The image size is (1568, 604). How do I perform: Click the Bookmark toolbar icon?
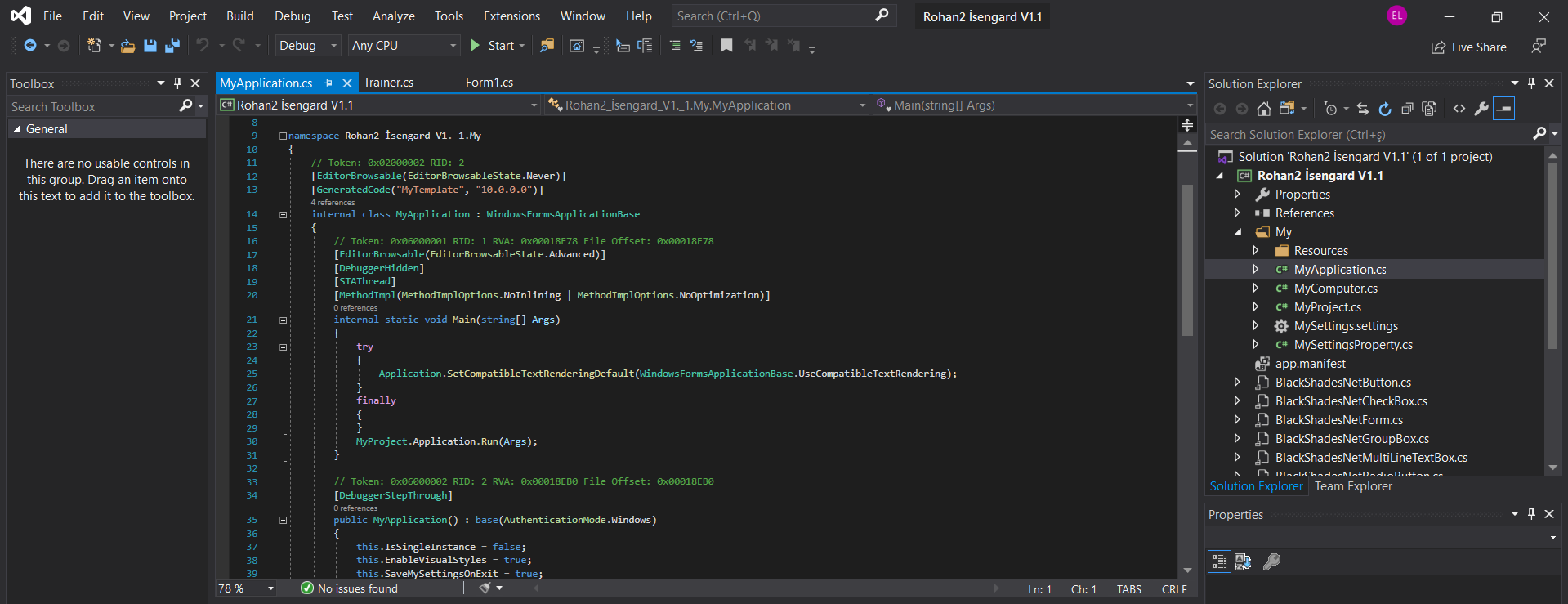click(726, 46)
